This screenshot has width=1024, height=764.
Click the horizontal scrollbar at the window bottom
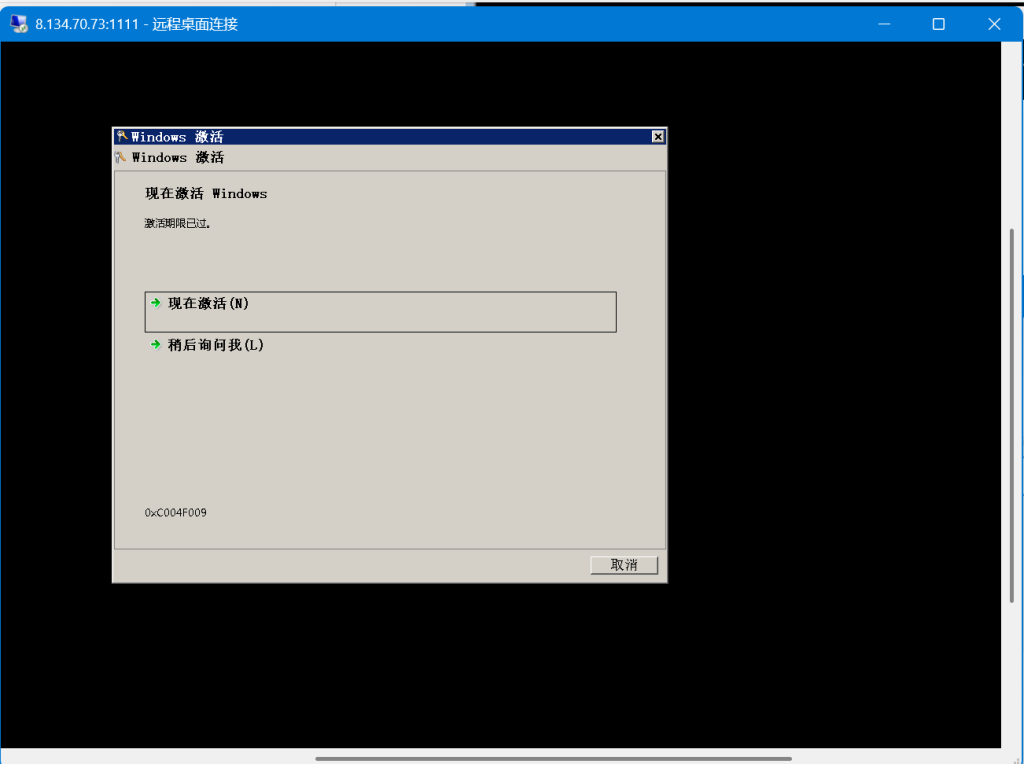click(x=552, y=759)
